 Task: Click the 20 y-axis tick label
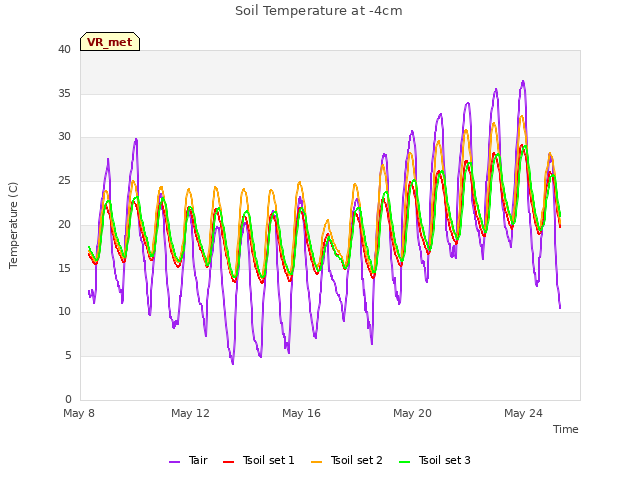click(x=64, y=224)
